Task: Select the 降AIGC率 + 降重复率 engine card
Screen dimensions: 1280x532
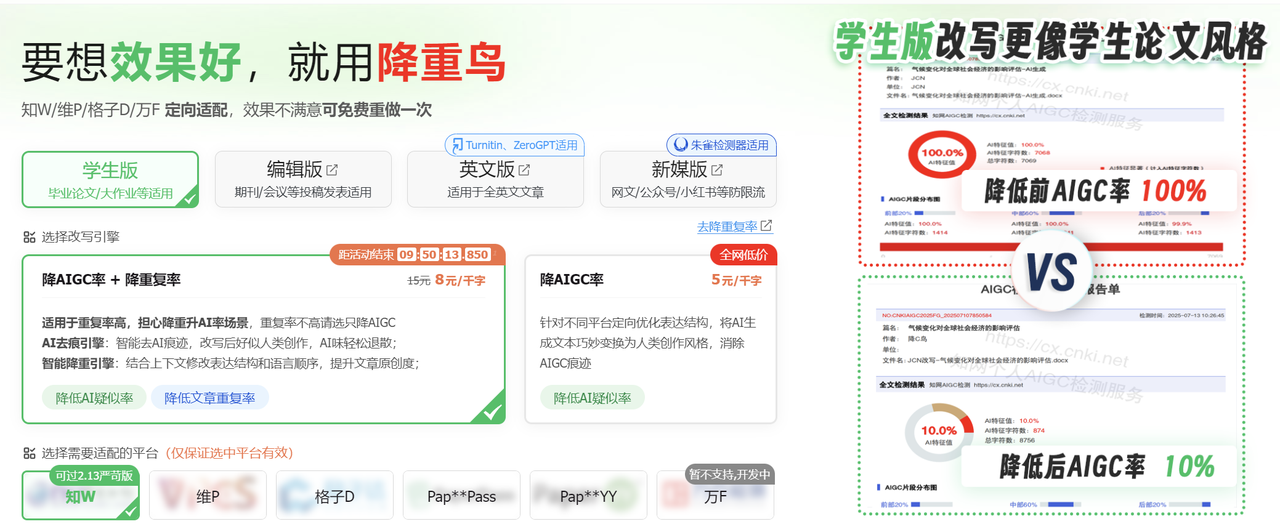Action: (x=264, y=339)
